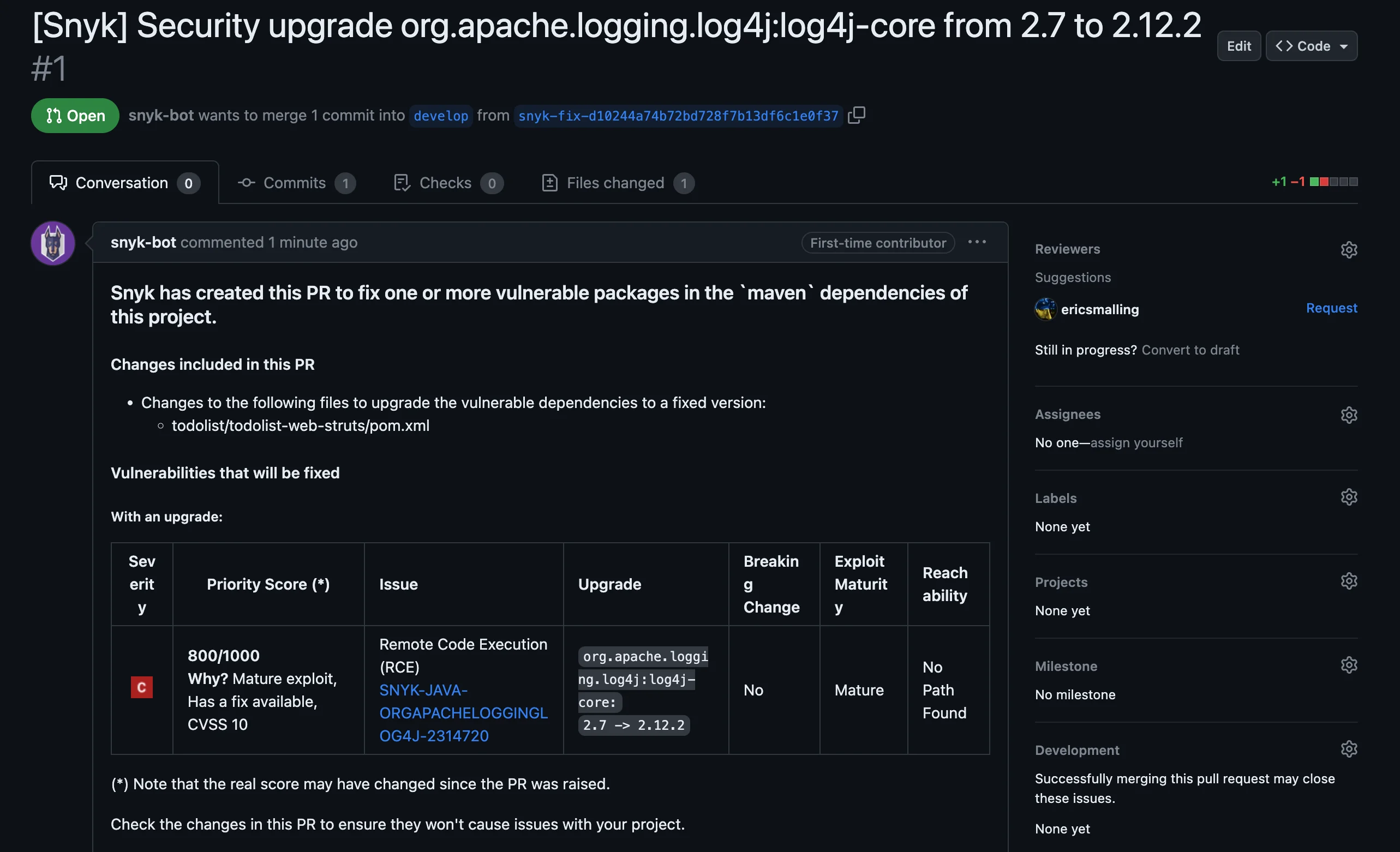Open the Development settings gear
Image resolution: width=1400 pixels, height=852 pixels.
coord(1349,748)
